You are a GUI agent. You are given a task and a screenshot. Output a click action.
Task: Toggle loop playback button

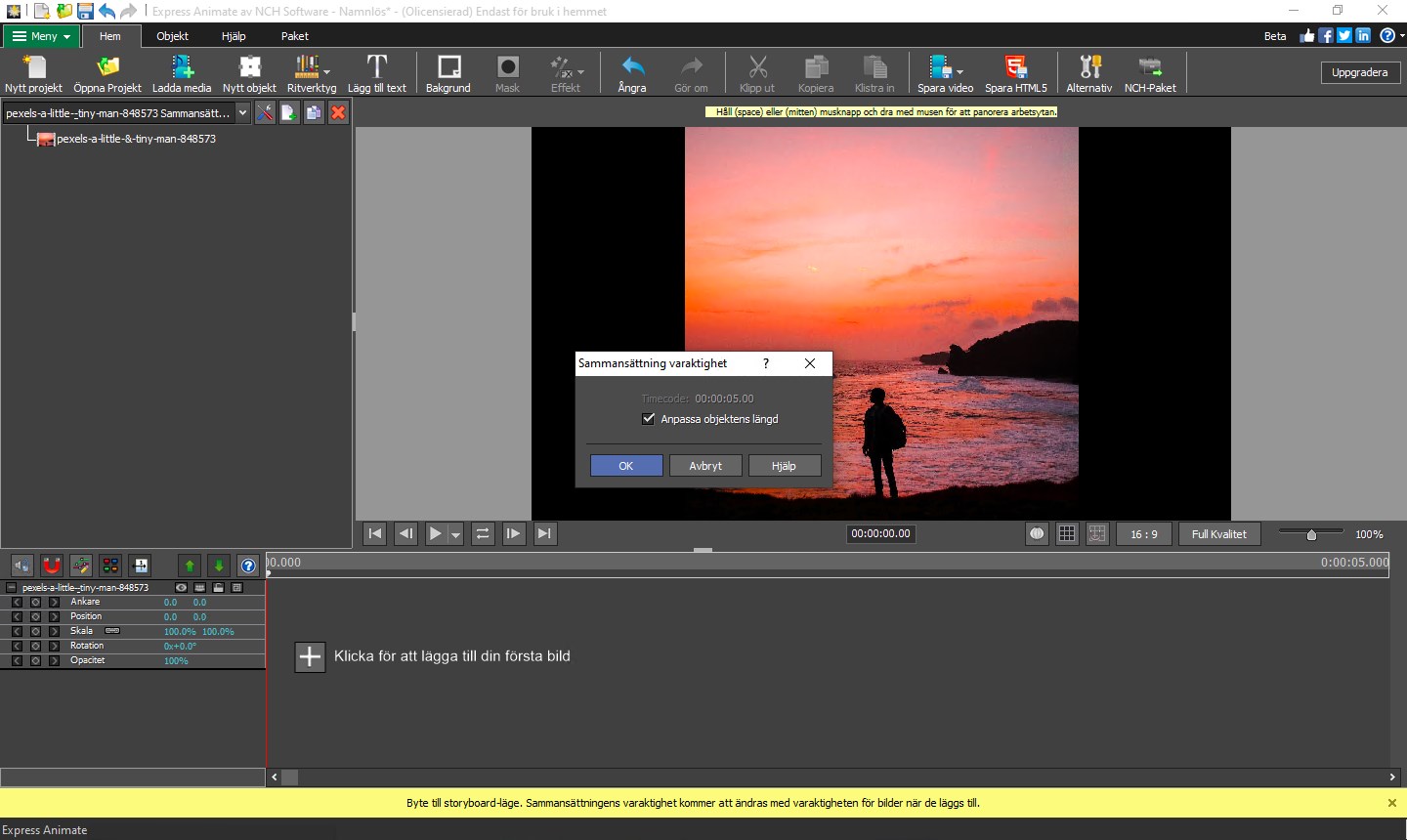click(x=483, y=533)
